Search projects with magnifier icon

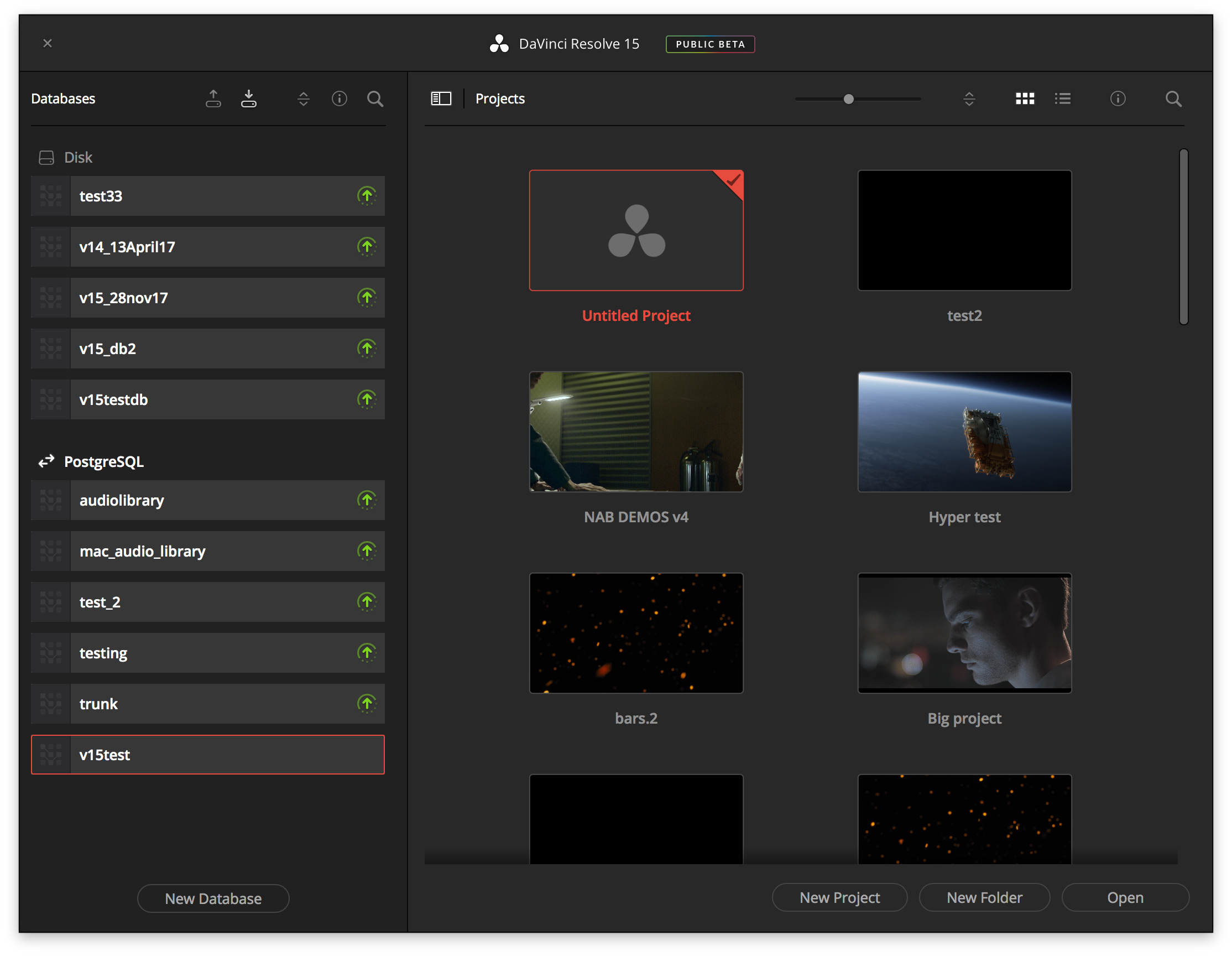1173,100
